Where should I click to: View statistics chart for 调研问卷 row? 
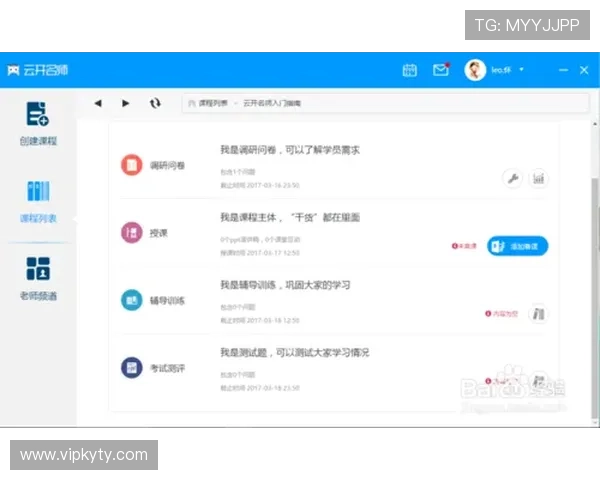point(538,178)
